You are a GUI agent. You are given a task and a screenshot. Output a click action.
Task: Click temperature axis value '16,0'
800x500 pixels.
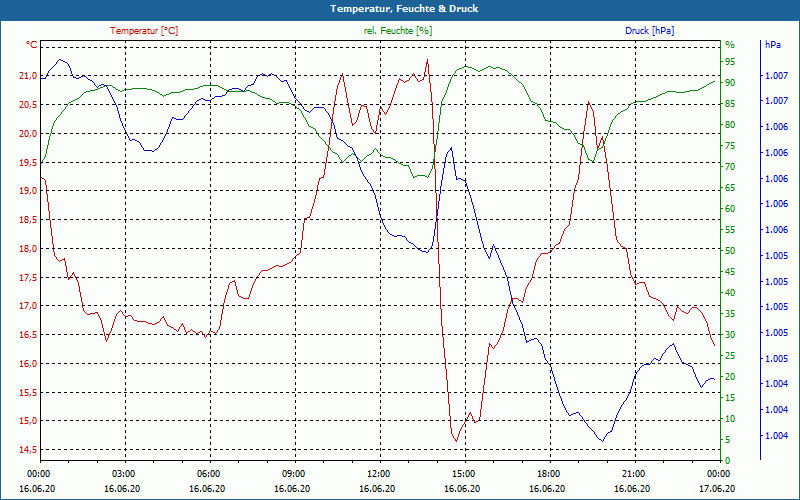click(x=29, y=364)
